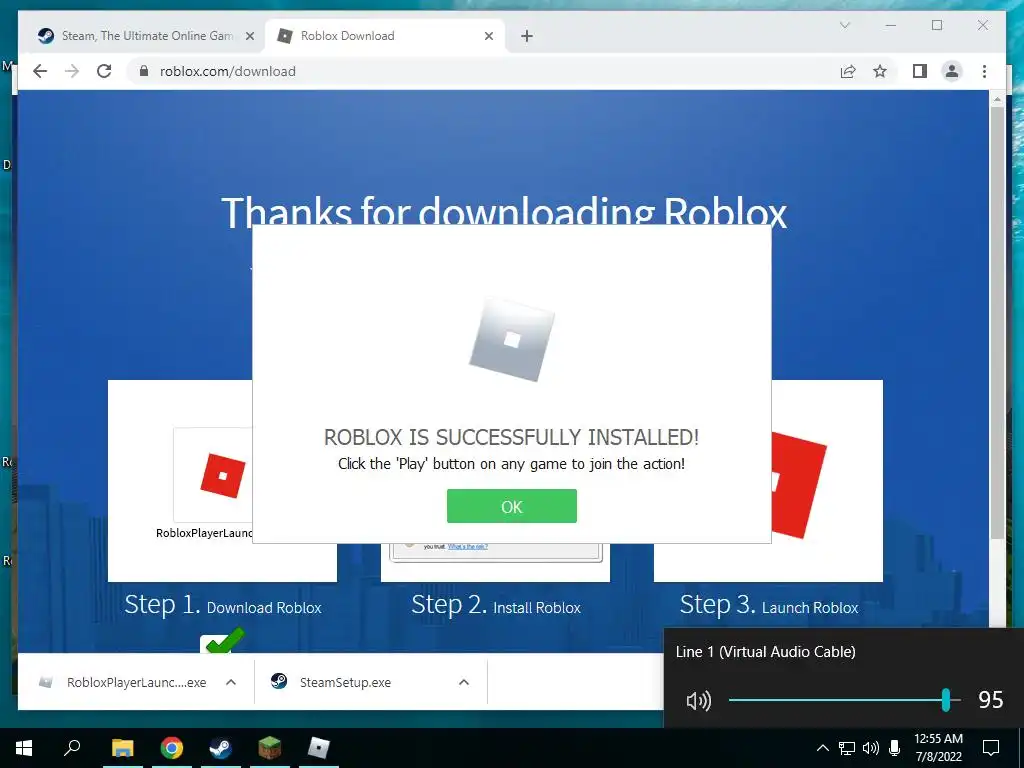Open a new browser tab
The width and height of the screenshot is (1024, 768).
pyautogui.click(x=527, y=36)
